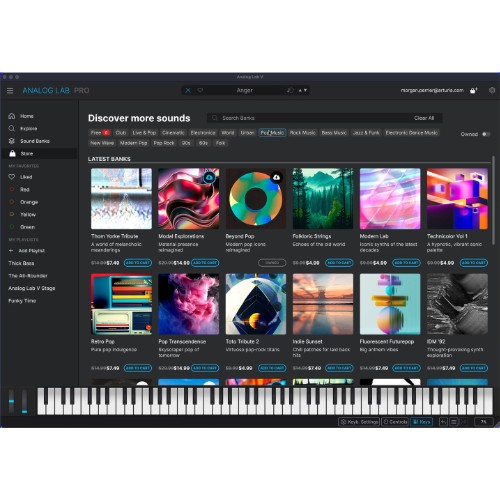Select the Store bag icon
500x500 pixels.
12,154
